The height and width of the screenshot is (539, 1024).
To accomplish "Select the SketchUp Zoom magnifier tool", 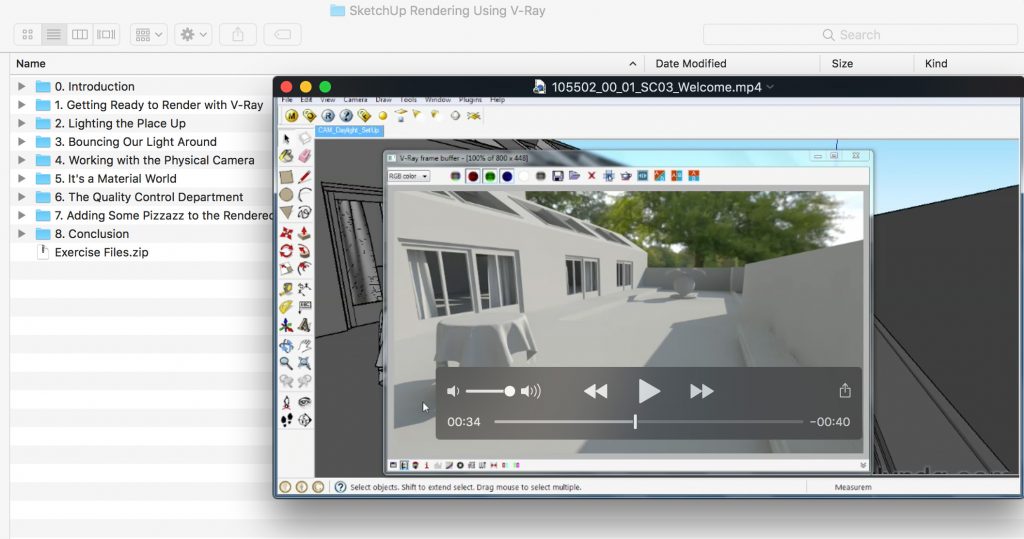I will [286, 363].
